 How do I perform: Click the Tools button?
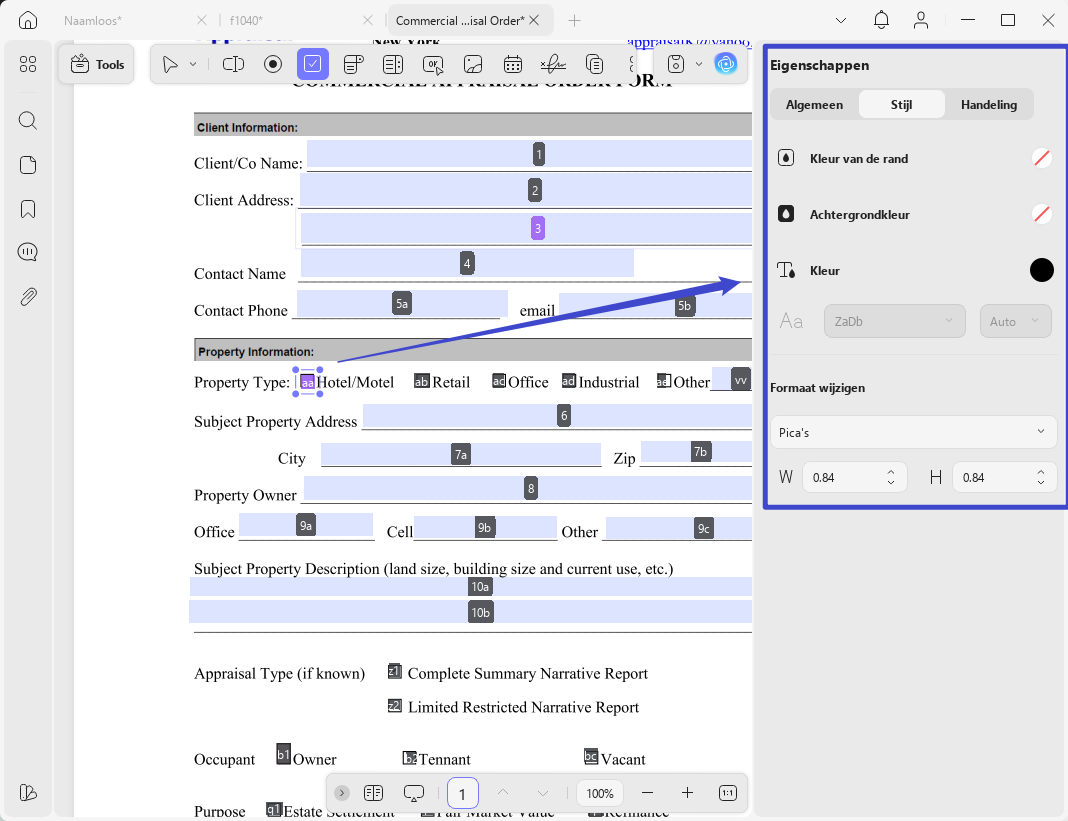(97, 65)
